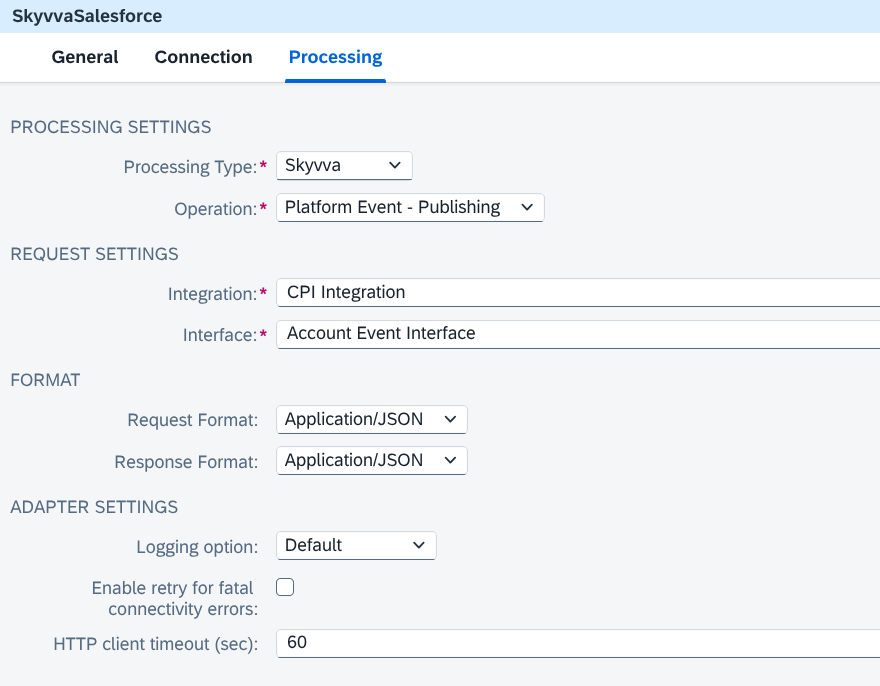
Task: Click the Logging option label
Action: [x=198, y=547]
